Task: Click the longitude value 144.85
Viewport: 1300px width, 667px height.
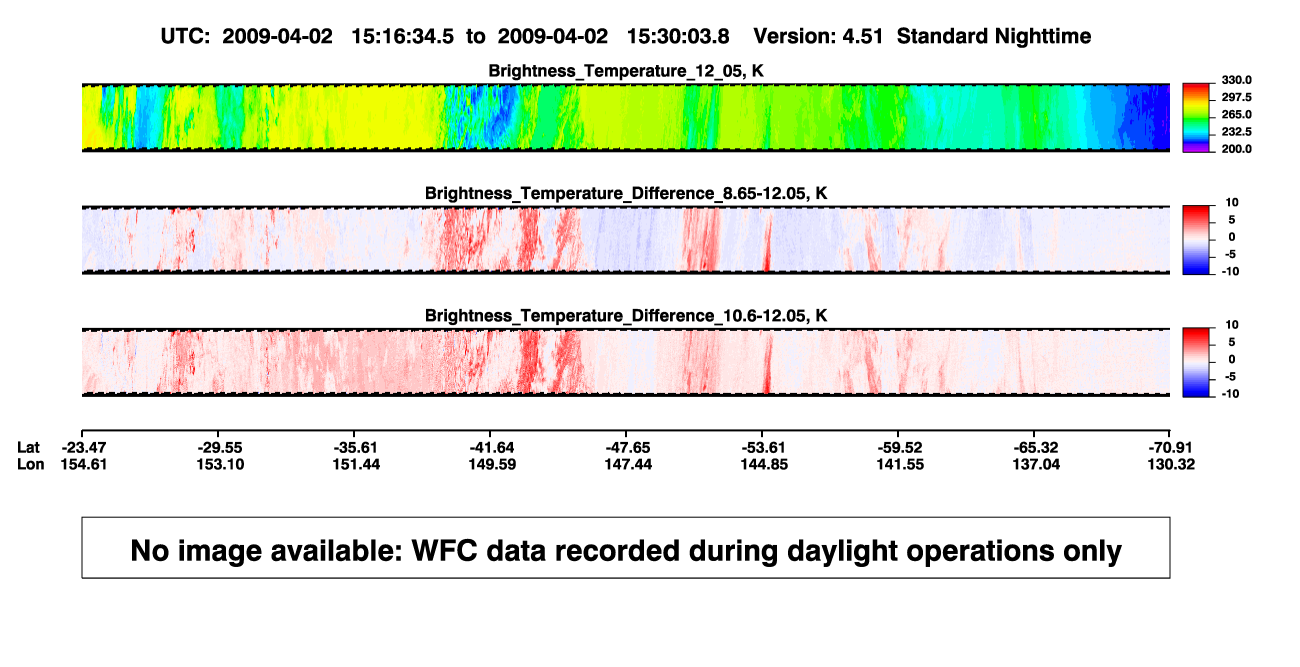Action: (764, 464)
